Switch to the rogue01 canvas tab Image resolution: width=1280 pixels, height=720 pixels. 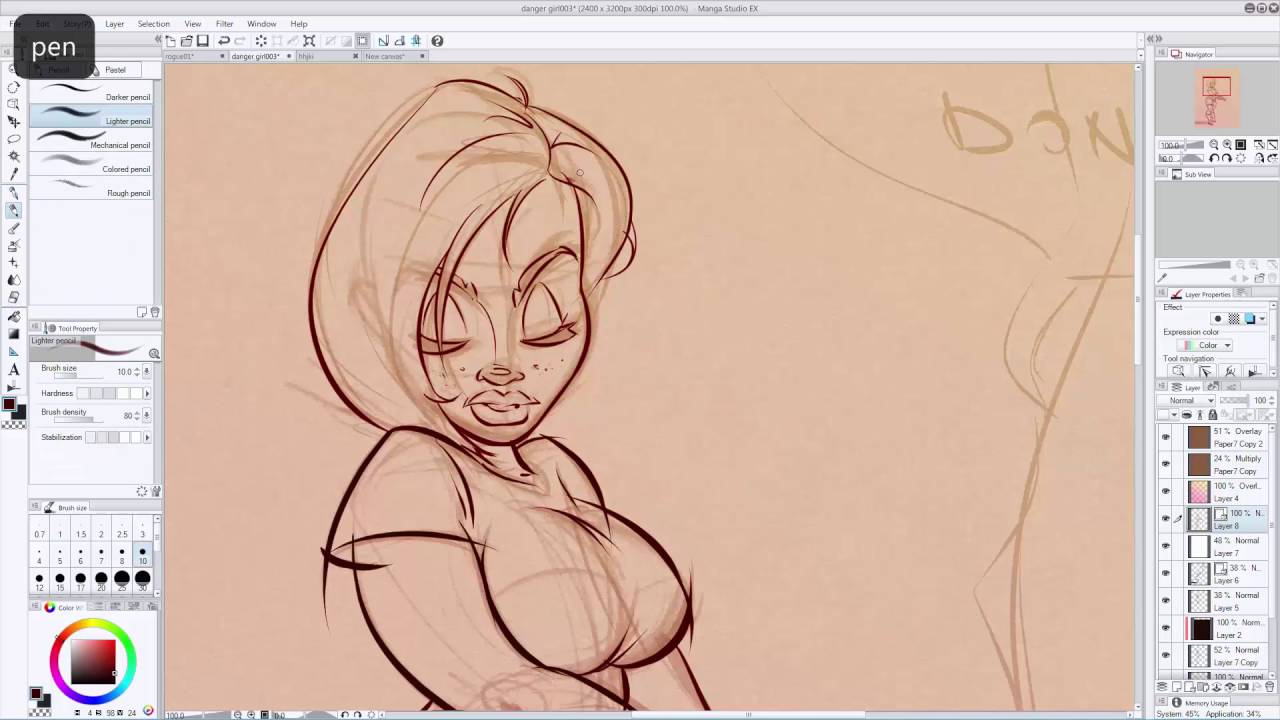(180, 56)
